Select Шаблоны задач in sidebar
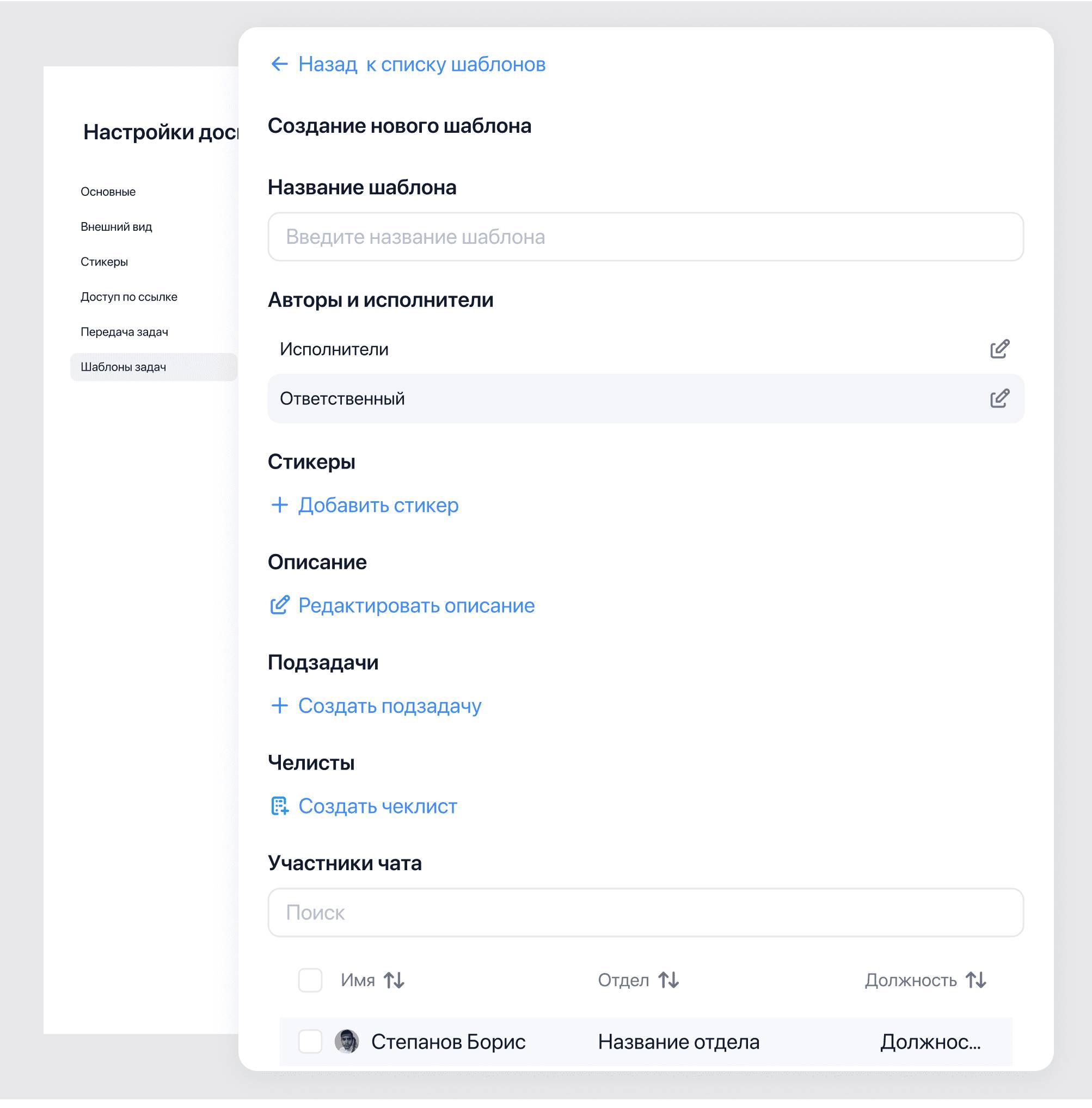The image size is (1092, 1108). pyautogui.click(x=124, y=367)
